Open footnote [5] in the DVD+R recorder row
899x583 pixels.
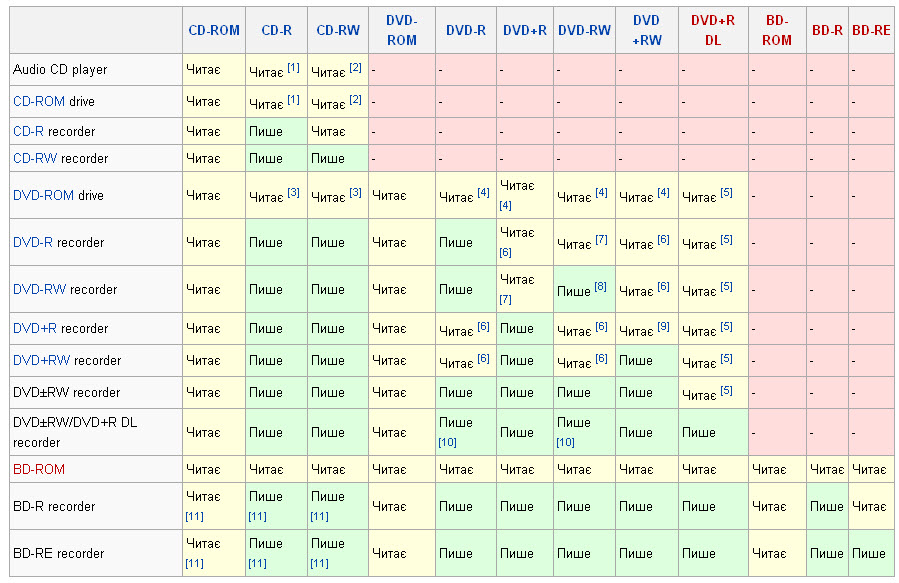(x=726, y=327)
